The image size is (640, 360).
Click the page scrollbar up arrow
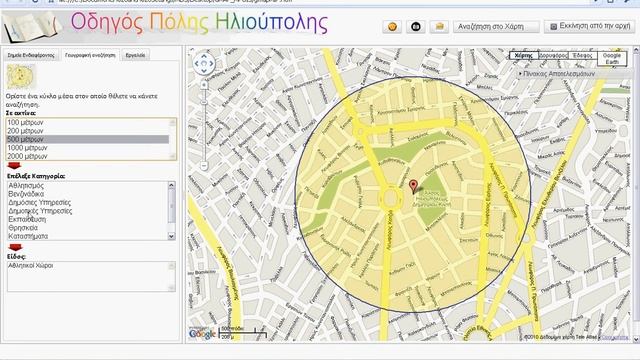[636, 50]
